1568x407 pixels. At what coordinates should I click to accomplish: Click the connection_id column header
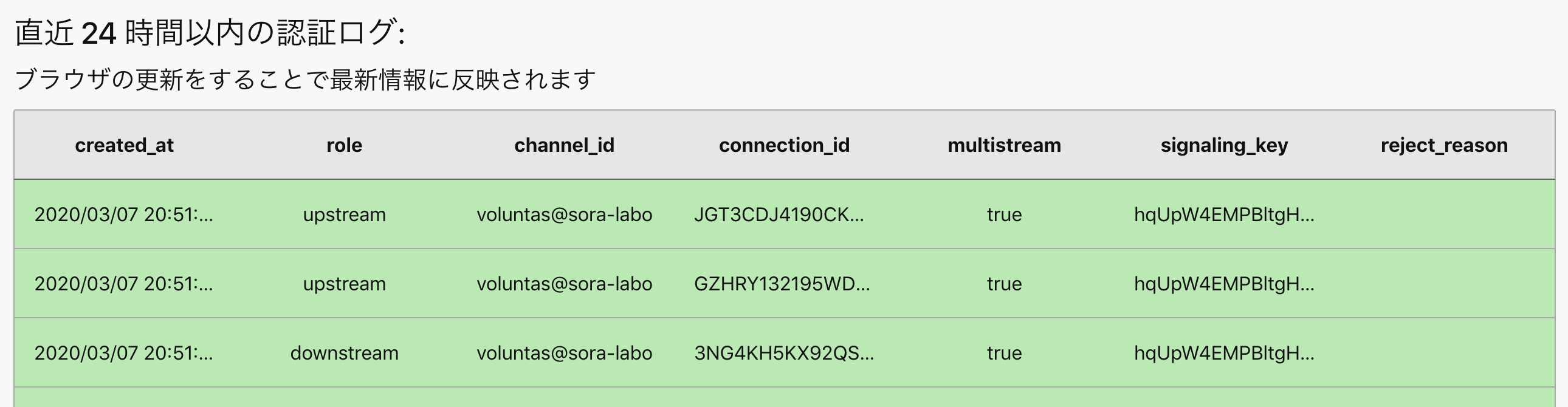pos(784,145)
